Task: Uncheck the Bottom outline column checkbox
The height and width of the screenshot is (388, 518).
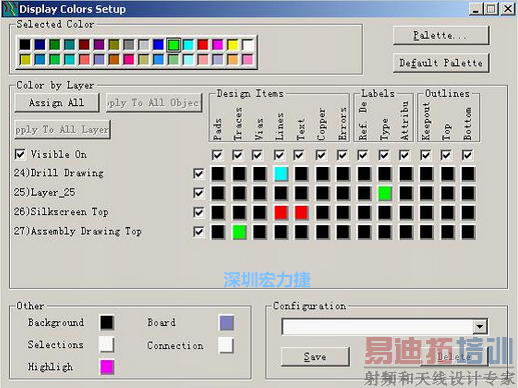Action: click(467, 155)
